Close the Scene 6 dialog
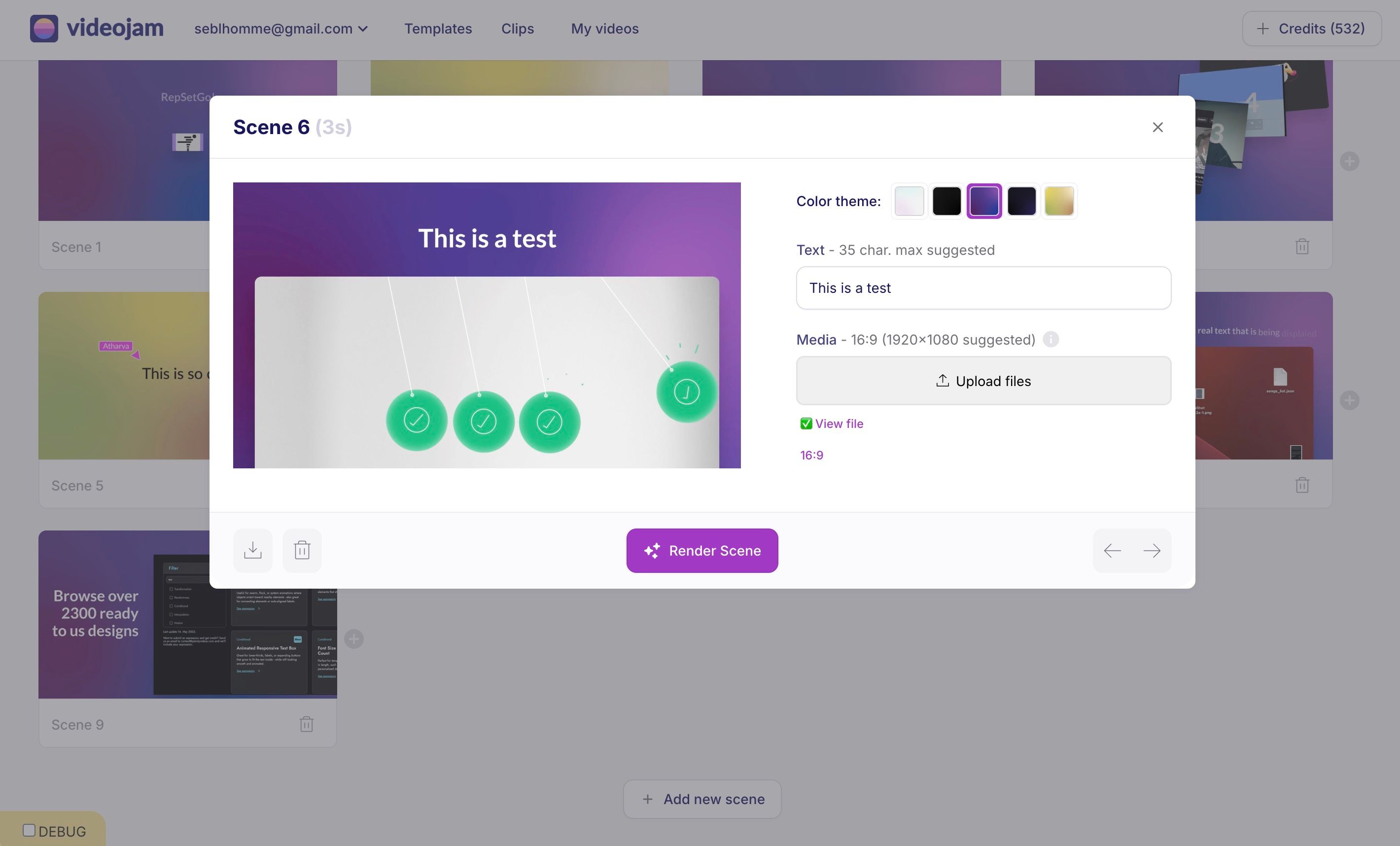This screenshot has height=846, width=1400. pyautogui.click(x=1157, y=127)
